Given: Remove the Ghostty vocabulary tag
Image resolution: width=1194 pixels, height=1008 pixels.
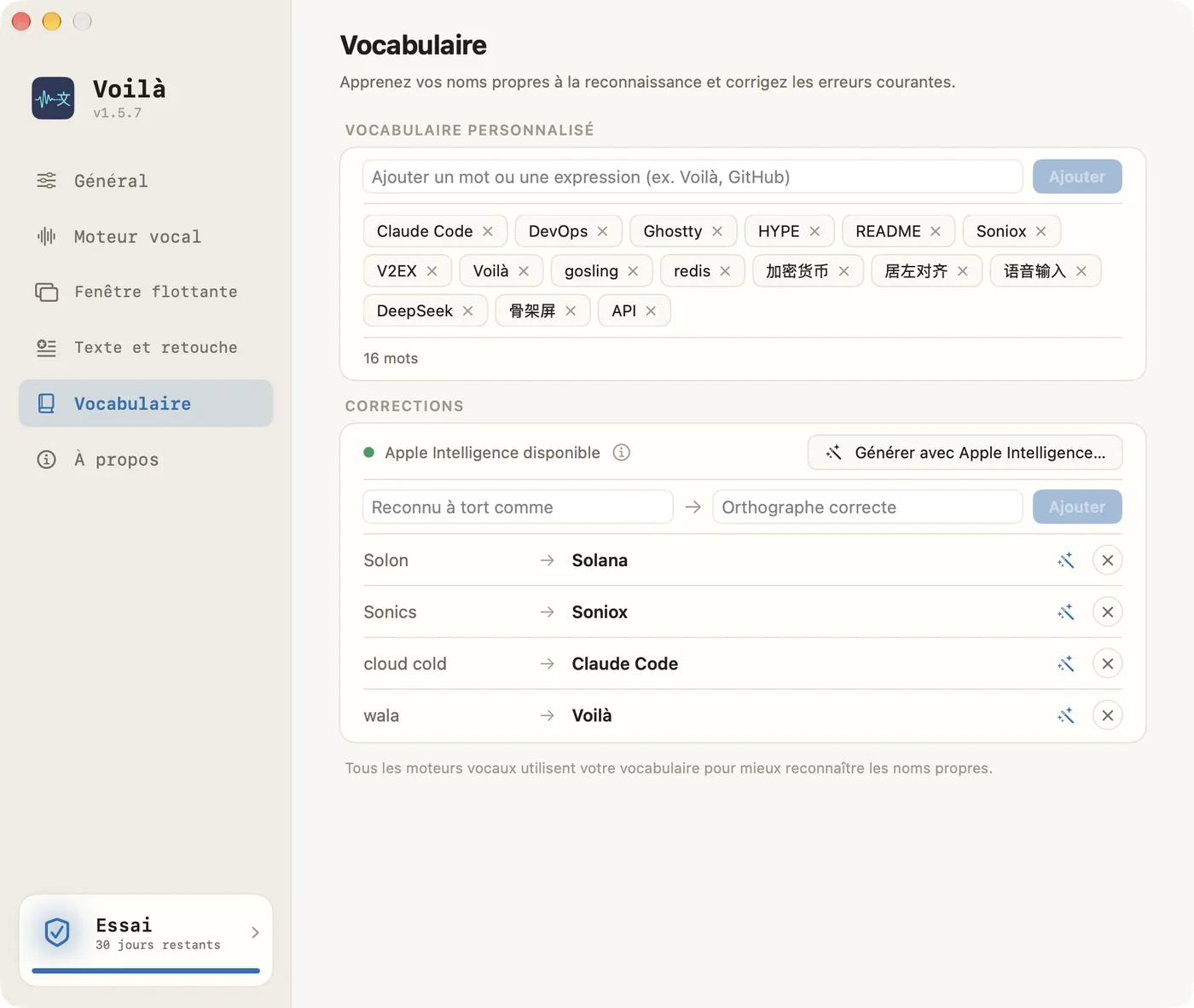Looking at the screenshot, I should coord(717,231).
